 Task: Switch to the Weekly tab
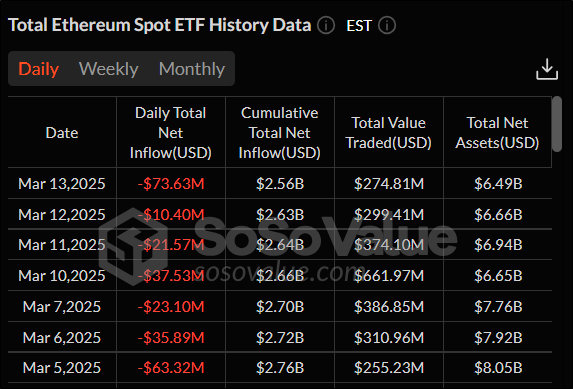[109, 69]
